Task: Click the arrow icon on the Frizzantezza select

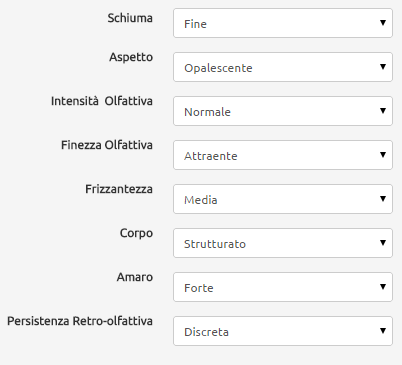Action: pyautogui.click(x=383, y=199)
